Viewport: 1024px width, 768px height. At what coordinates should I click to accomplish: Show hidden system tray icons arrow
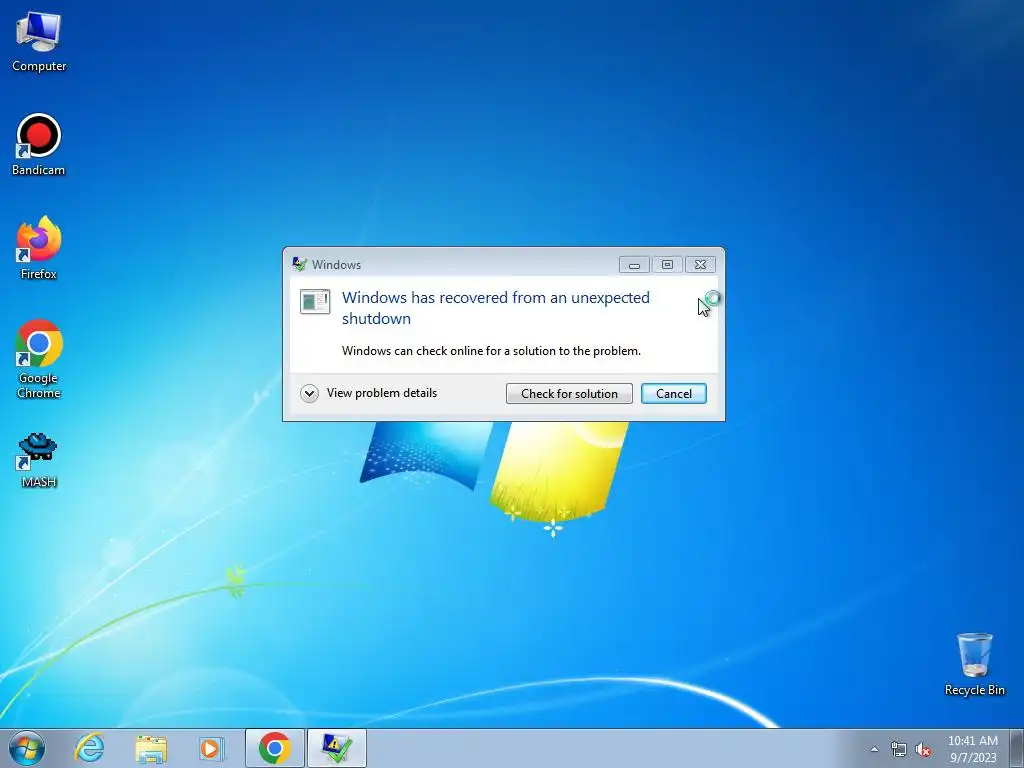tap(874, 750)
